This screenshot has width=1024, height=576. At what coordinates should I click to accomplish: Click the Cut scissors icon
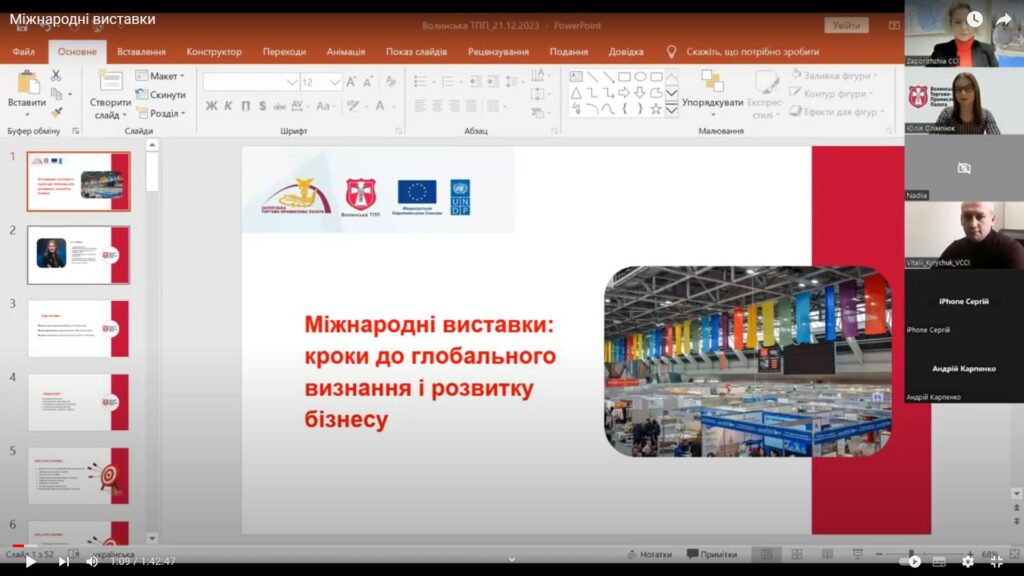click(56, 76)
